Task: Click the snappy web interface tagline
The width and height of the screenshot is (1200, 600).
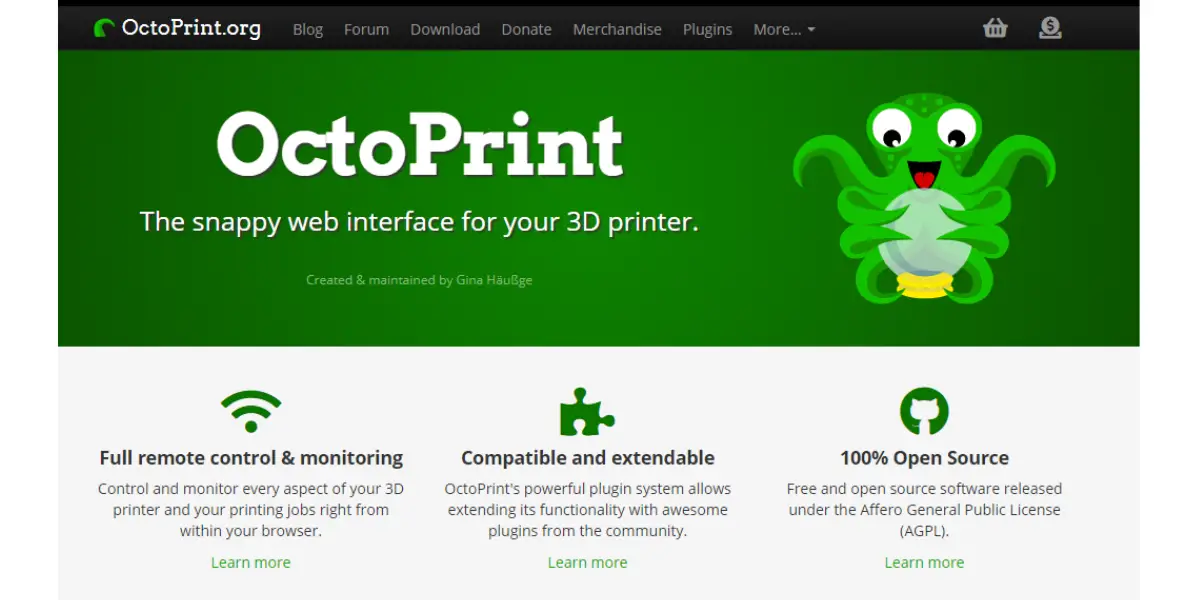Action: click(419, 221)
